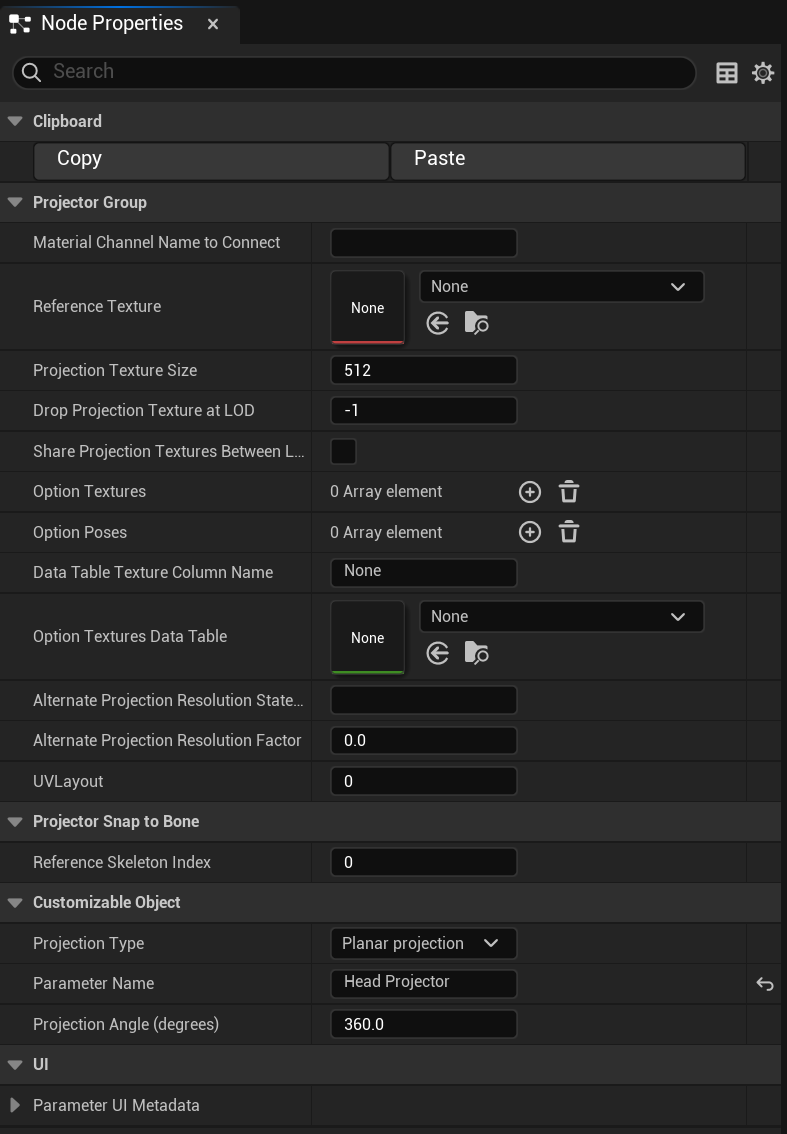
Task: Open the Reference Texture None dropdown
Action: click(x=561, y=286)
